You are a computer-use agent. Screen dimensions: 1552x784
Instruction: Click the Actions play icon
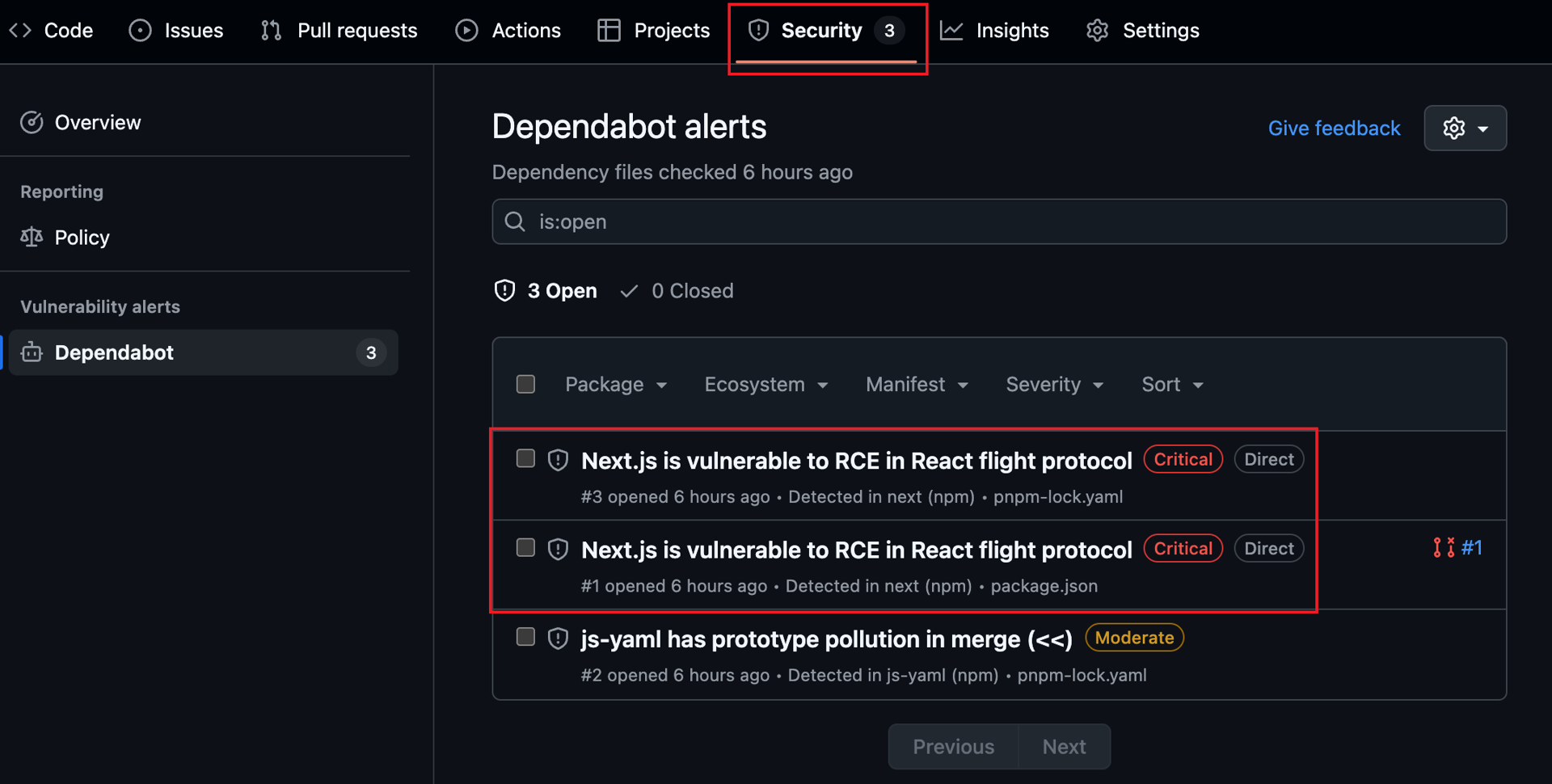tap(466, 31)
